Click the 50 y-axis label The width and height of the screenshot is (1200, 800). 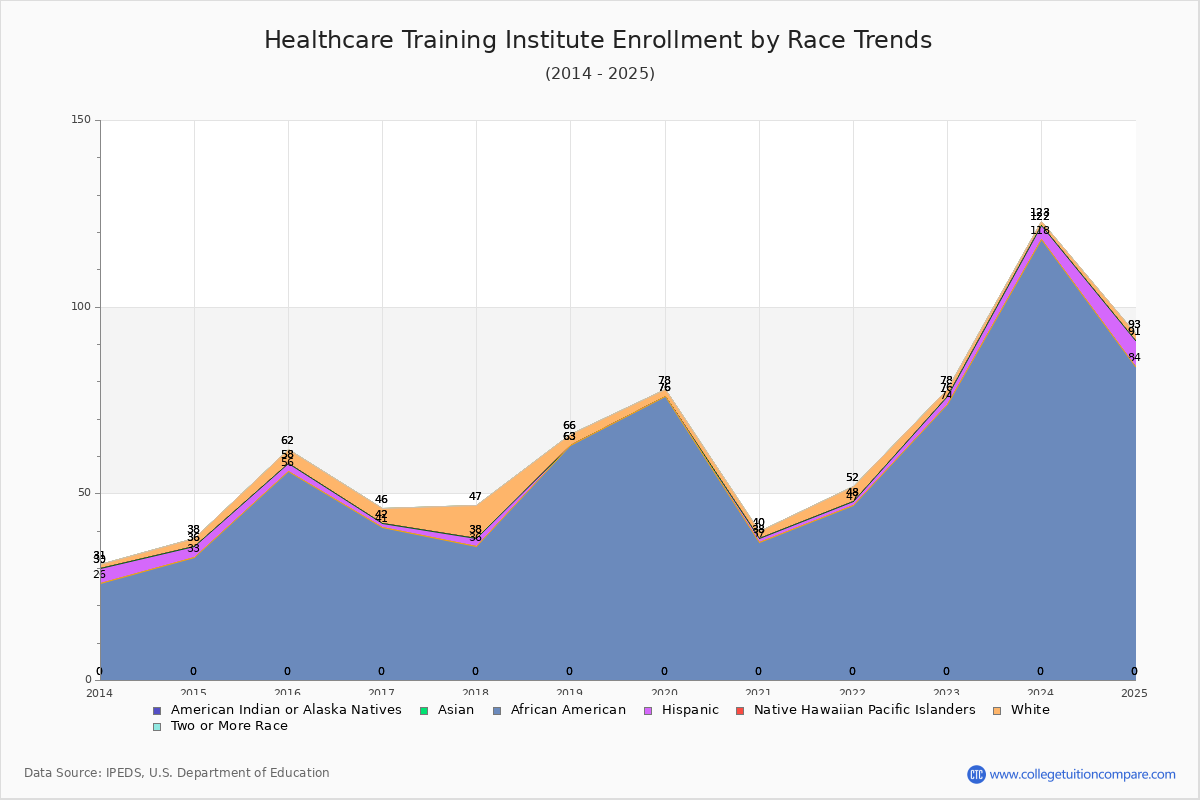(x=85, y=493)
